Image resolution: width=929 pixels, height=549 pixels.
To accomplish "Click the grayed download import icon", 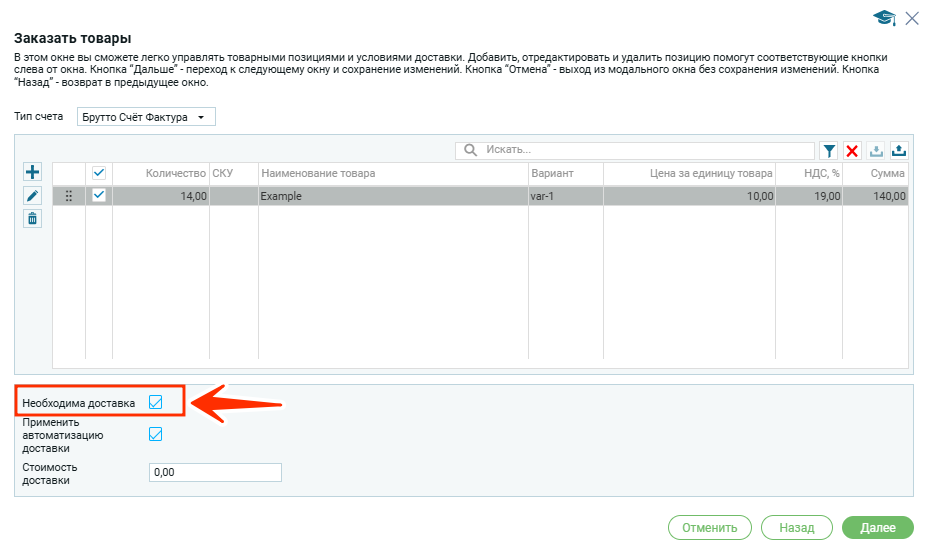I will [x=876, y=150].
